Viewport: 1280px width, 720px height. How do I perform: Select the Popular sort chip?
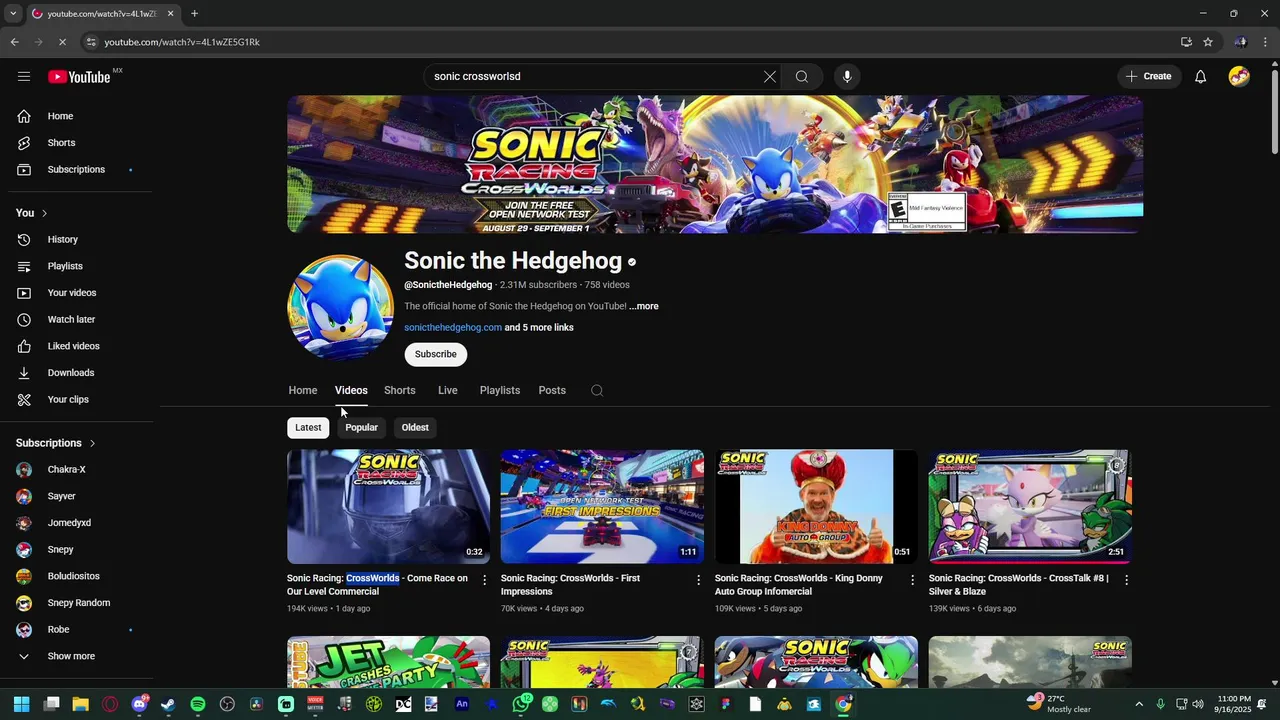pyautogui.click(x=362, y=428)
